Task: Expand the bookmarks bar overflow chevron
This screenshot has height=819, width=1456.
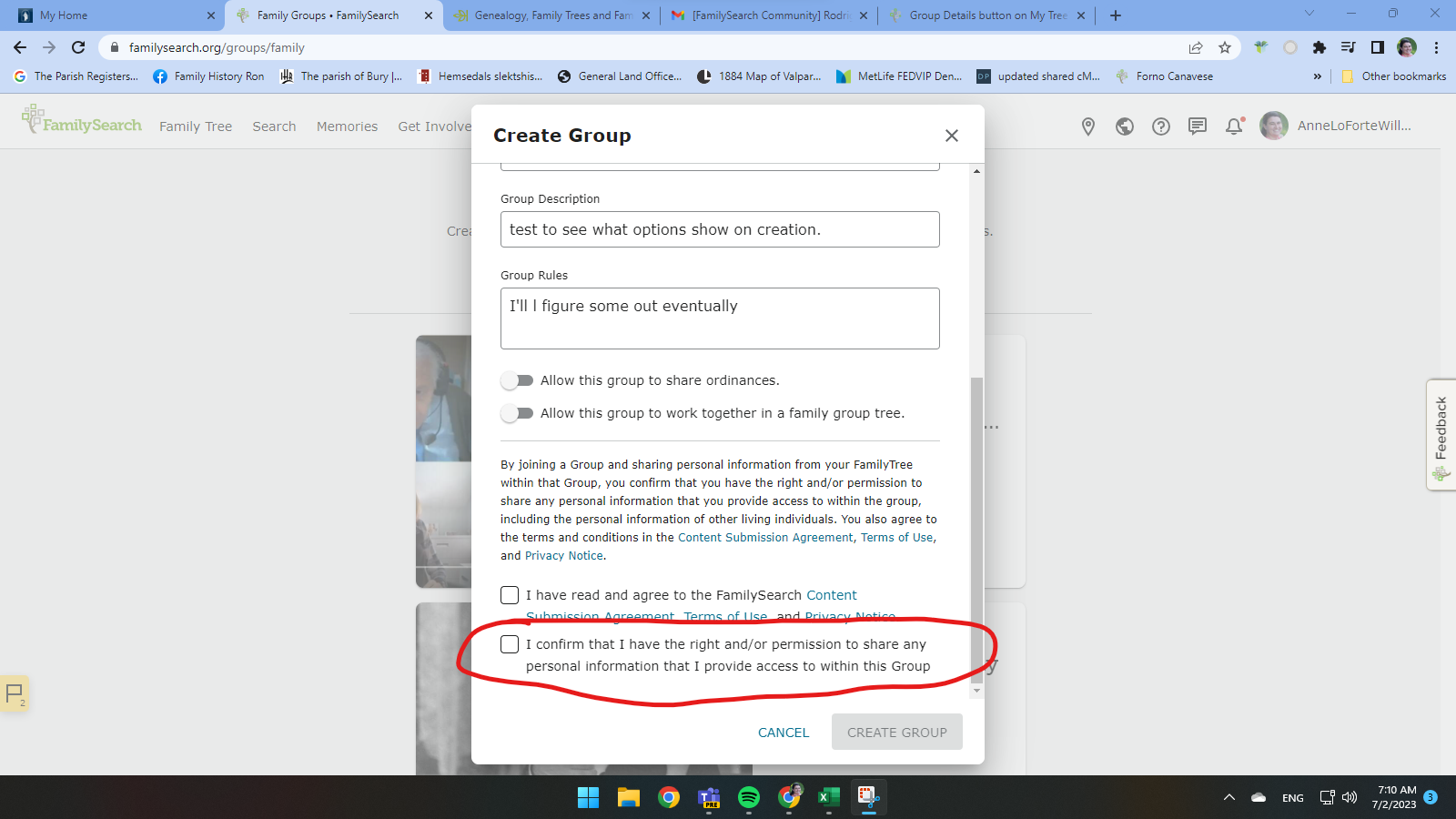Action: (1317, 76)
